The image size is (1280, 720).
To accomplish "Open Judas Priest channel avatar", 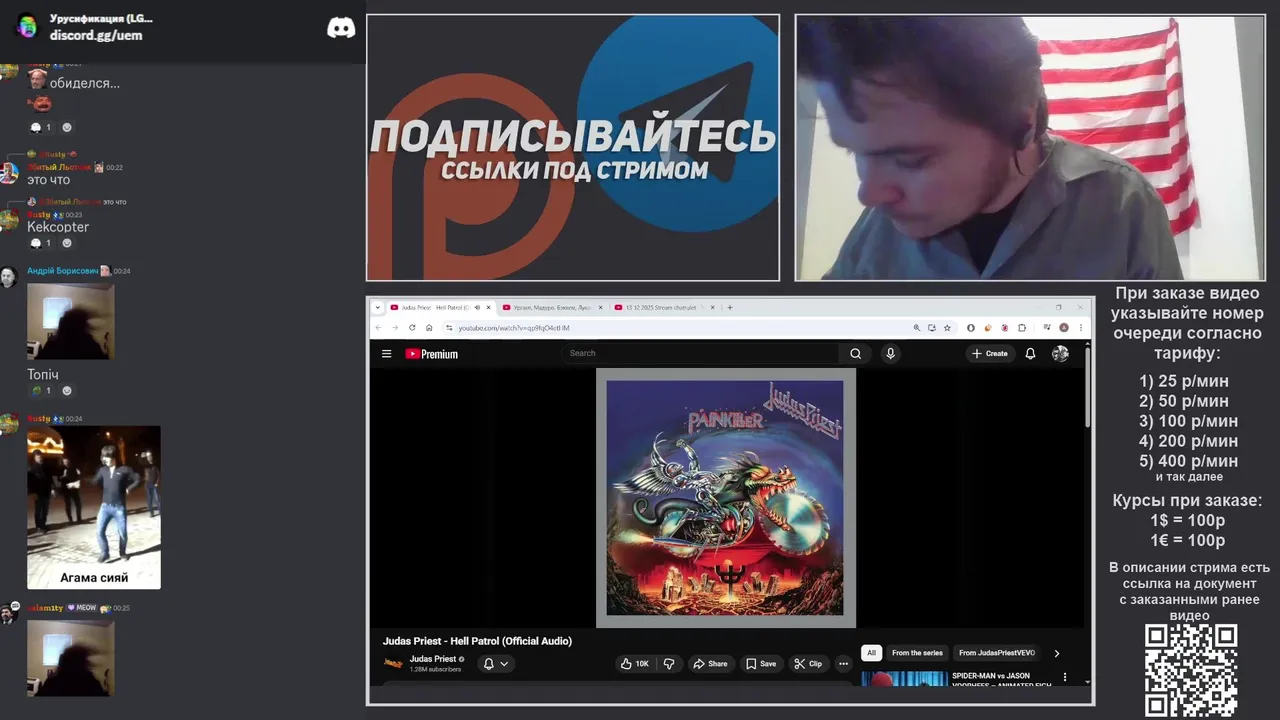I will (393, 663).
